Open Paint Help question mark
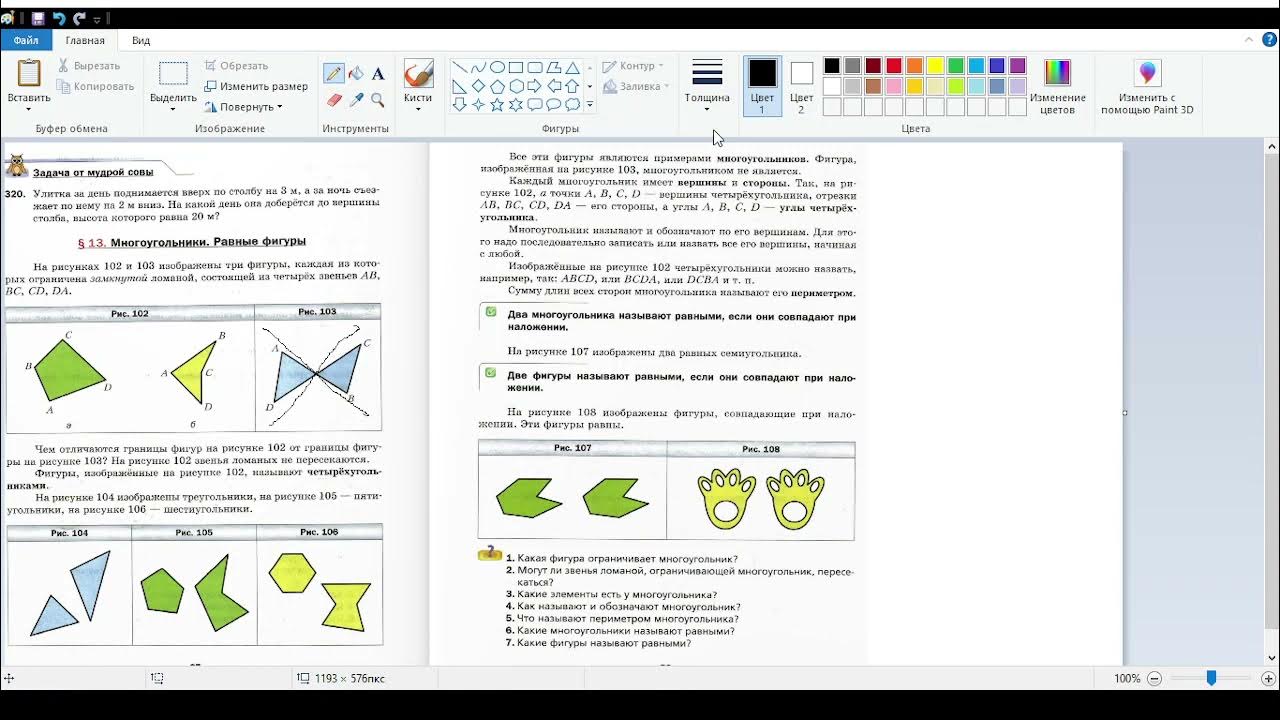 click(x=1269, y=40)
